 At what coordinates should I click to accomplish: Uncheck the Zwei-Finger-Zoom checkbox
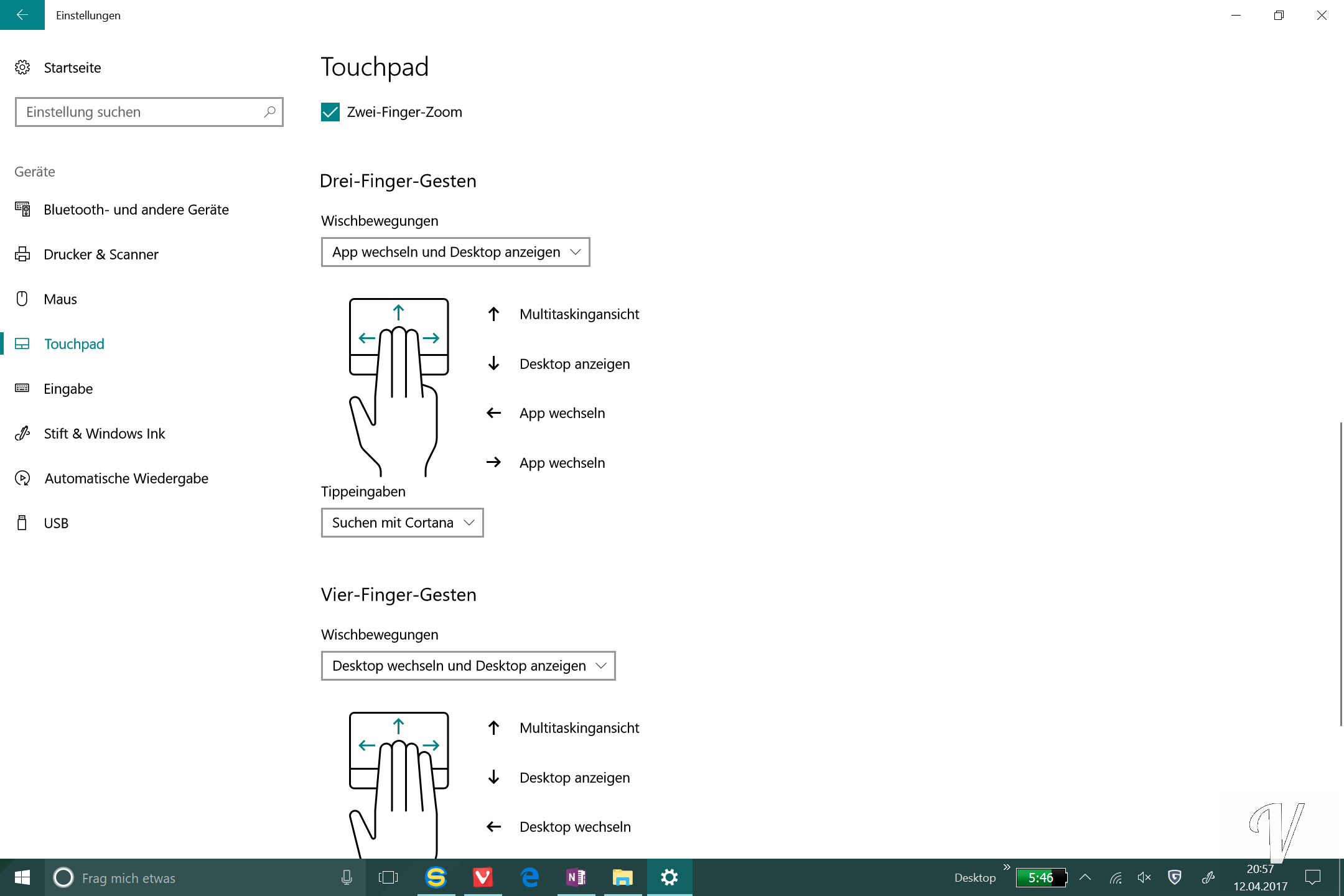[330, 112]
